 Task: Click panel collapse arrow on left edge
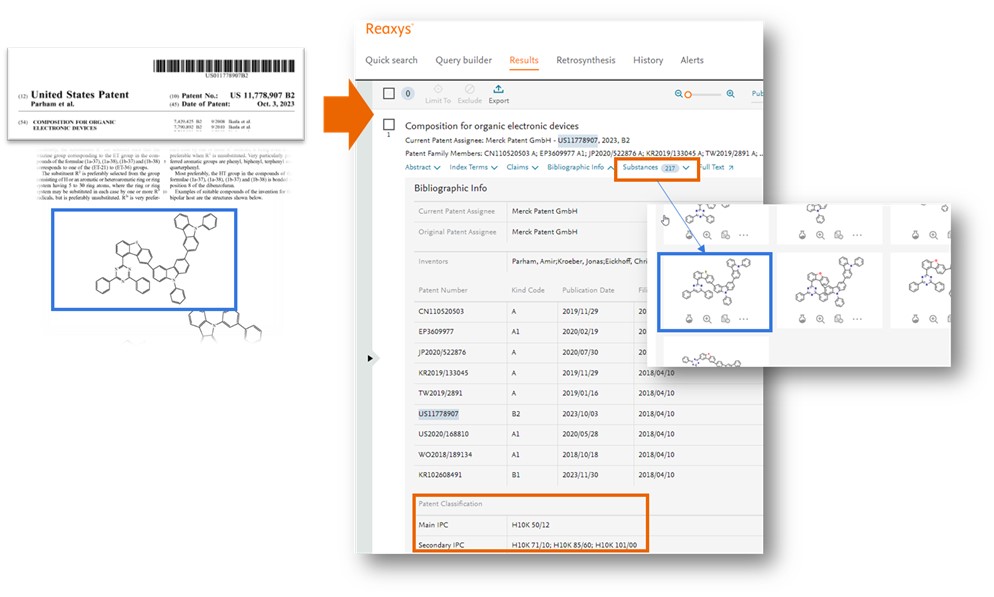tap(371, 357)
